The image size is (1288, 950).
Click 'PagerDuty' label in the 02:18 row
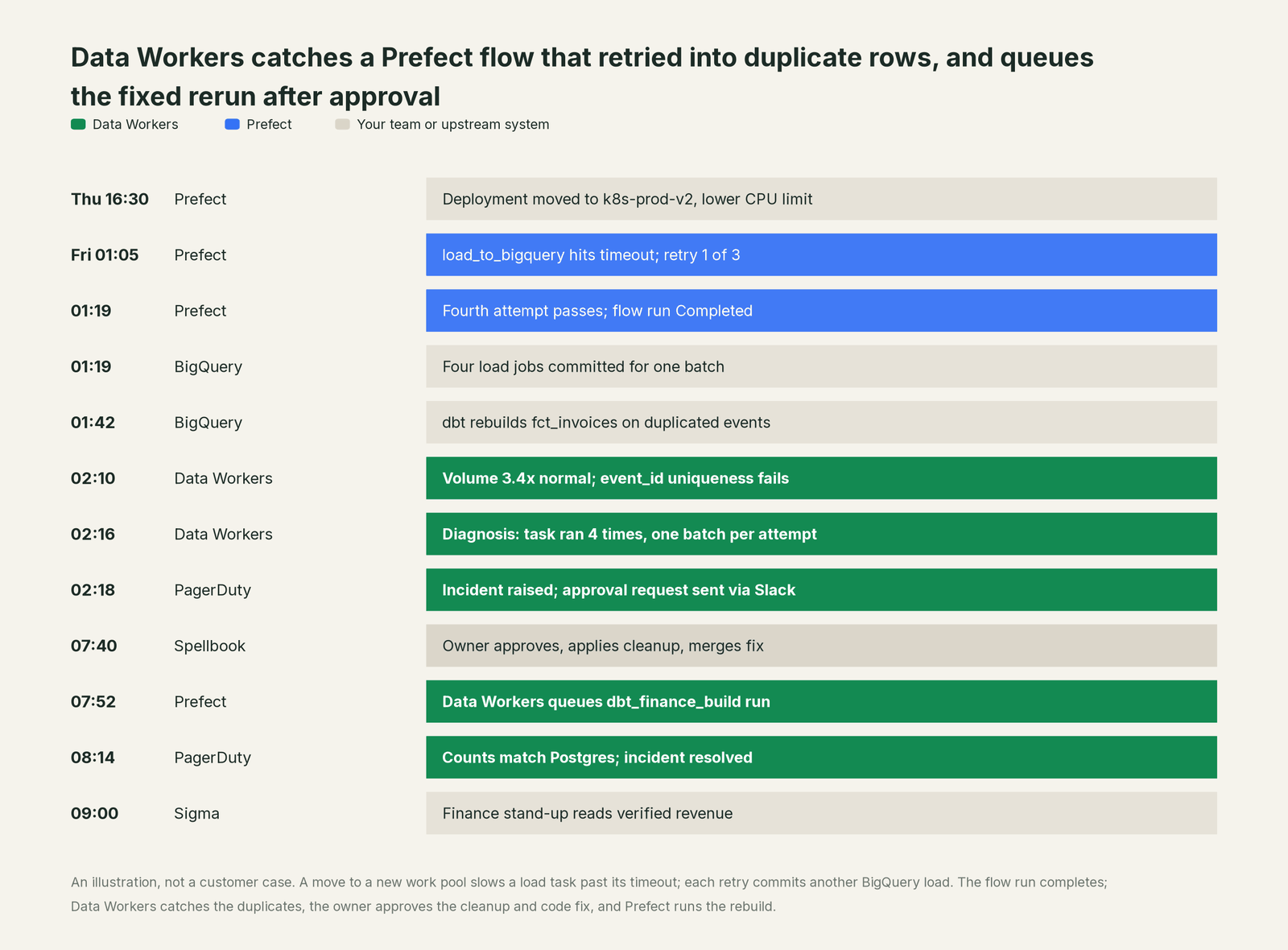(x=213, y=590)
